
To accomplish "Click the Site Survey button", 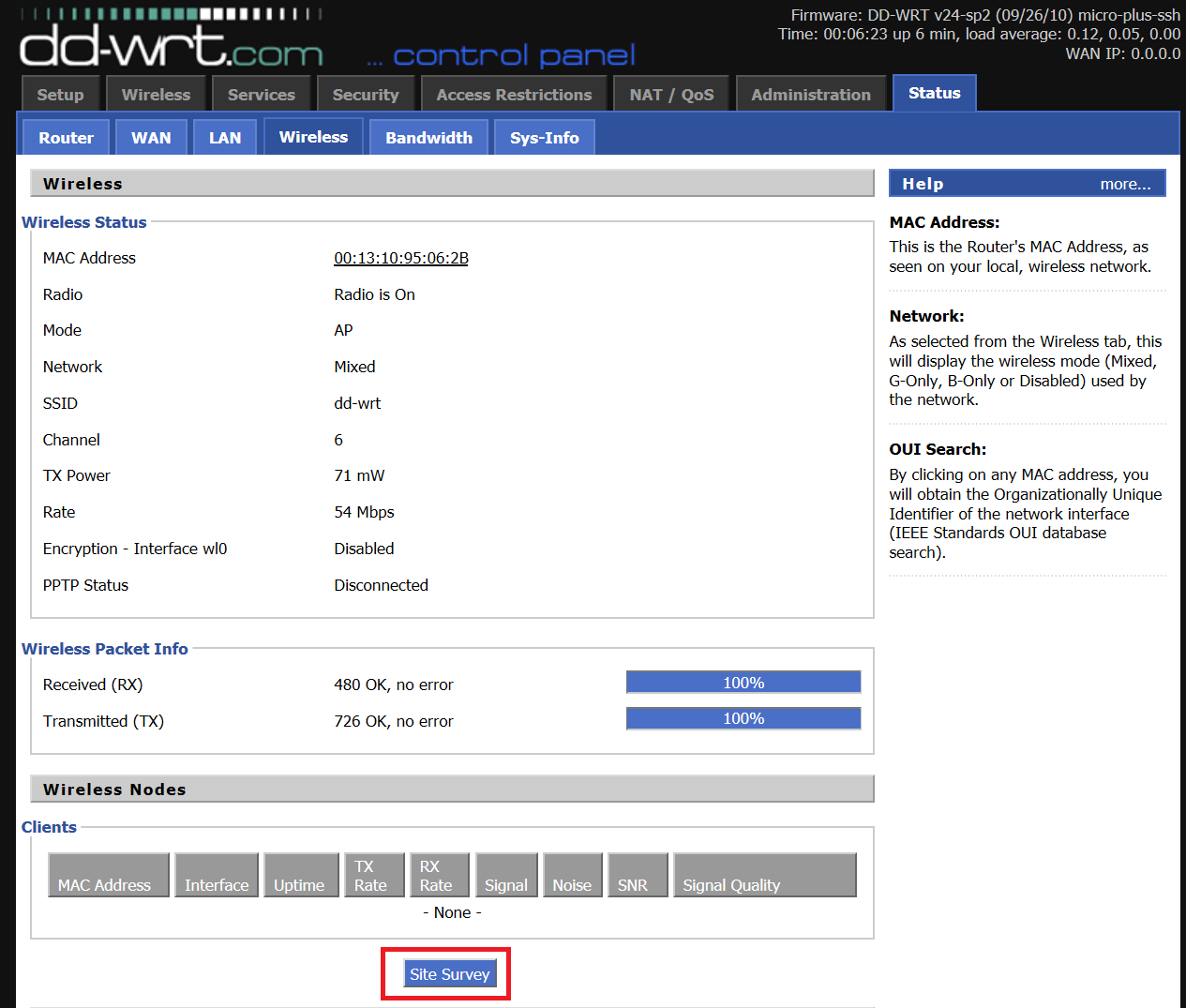I will pos(450,973).
